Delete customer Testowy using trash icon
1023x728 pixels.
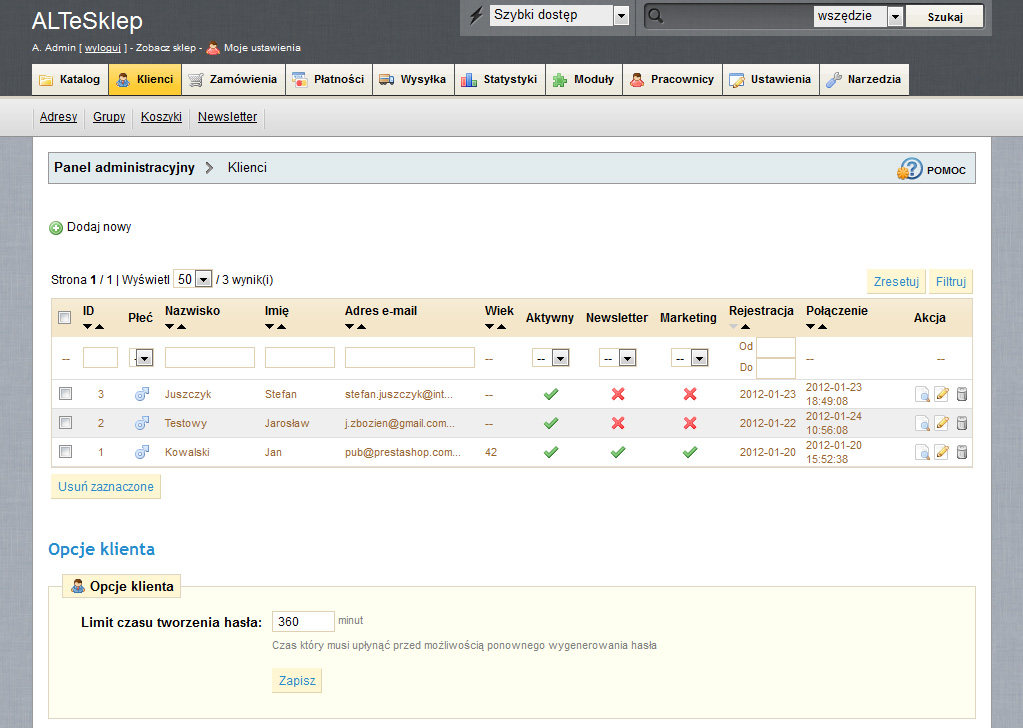click(x=962, y=423)
